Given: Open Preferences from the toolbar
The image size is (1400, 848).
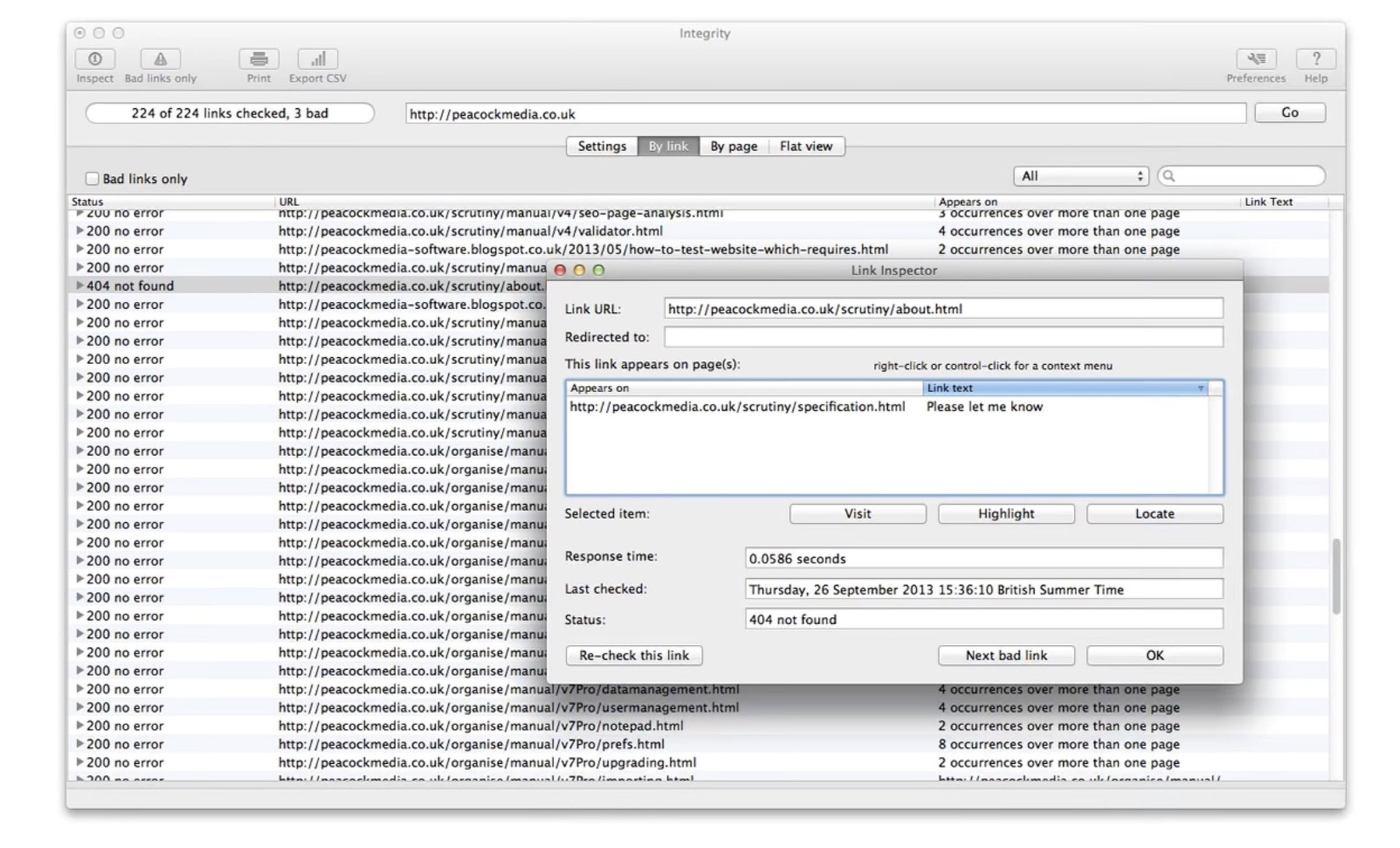Looking at the screenshot, I should [1255, 60].
